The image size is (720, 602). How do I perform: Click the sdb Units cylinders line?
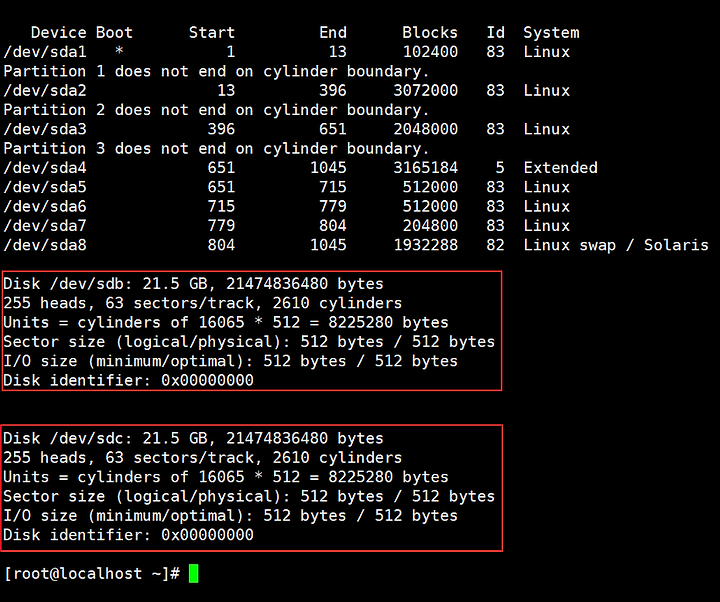point(226,322)
